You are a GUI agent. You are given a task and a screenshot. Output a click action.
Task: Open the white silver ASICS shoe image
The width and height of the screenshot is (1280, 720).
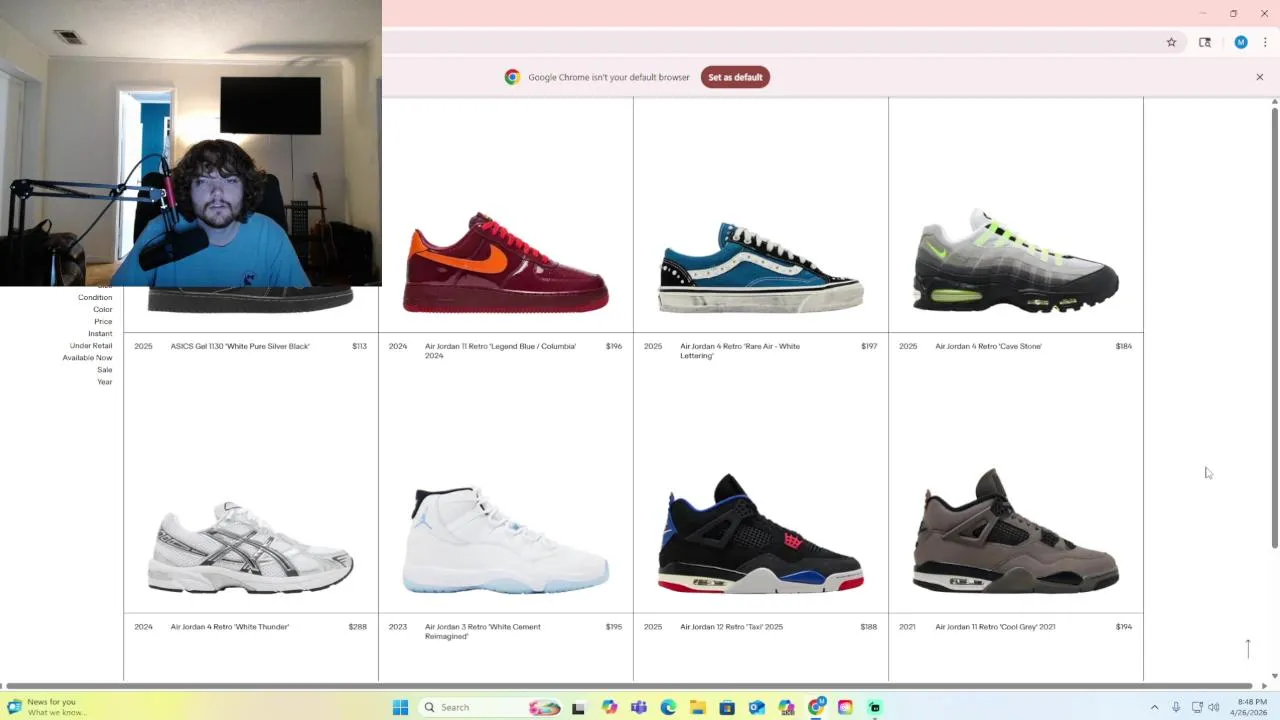pos(250,547)
